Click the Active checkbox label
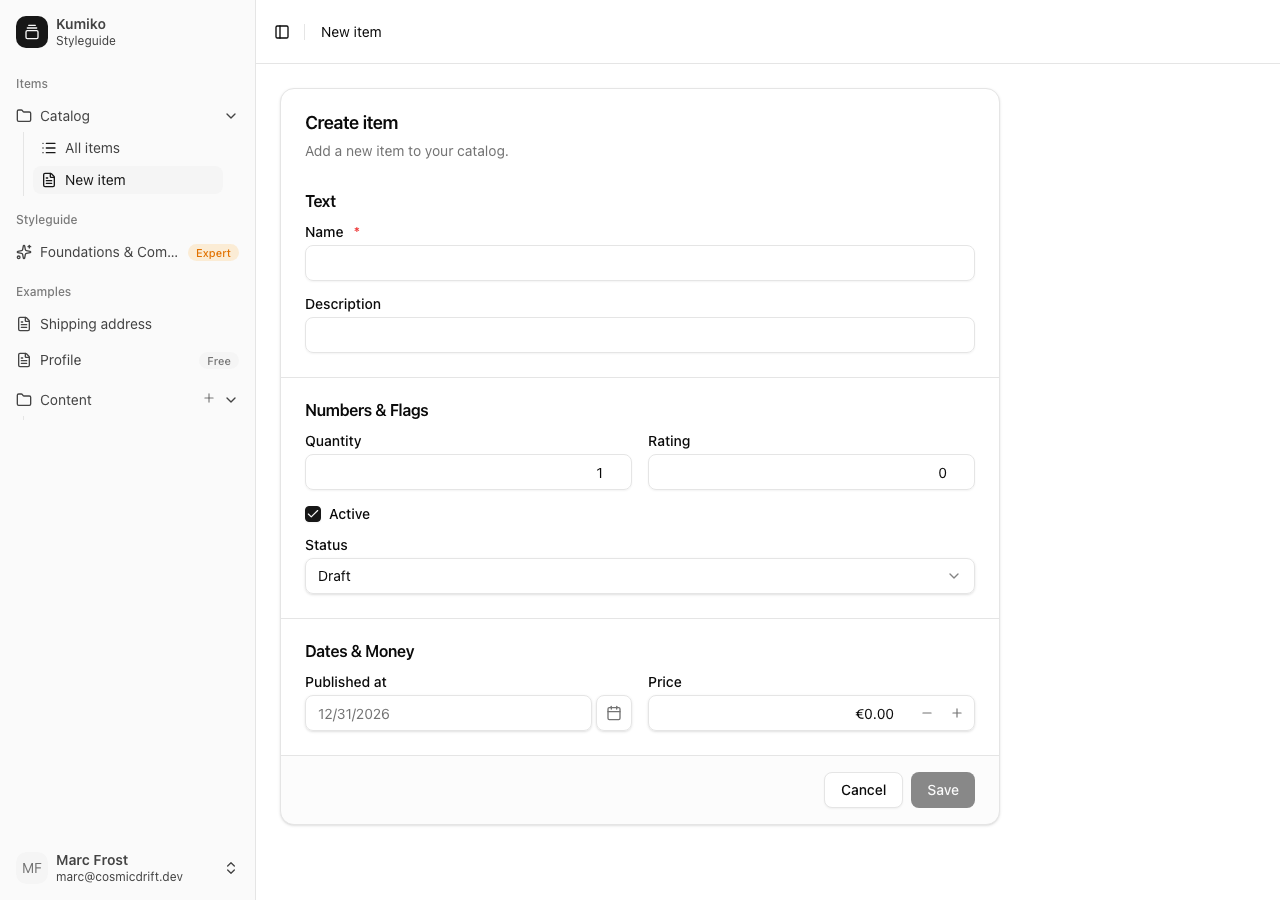Viewport: 1280px width, 900px height. click(x=349, y=514)
